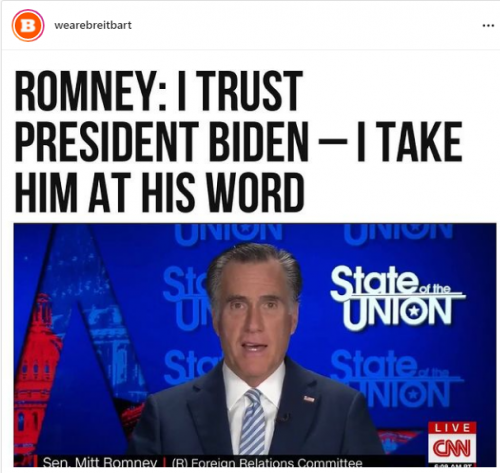Click PRESIDENT BIDEN in the headline
The image size is (500, 473).
click(162, 142)
